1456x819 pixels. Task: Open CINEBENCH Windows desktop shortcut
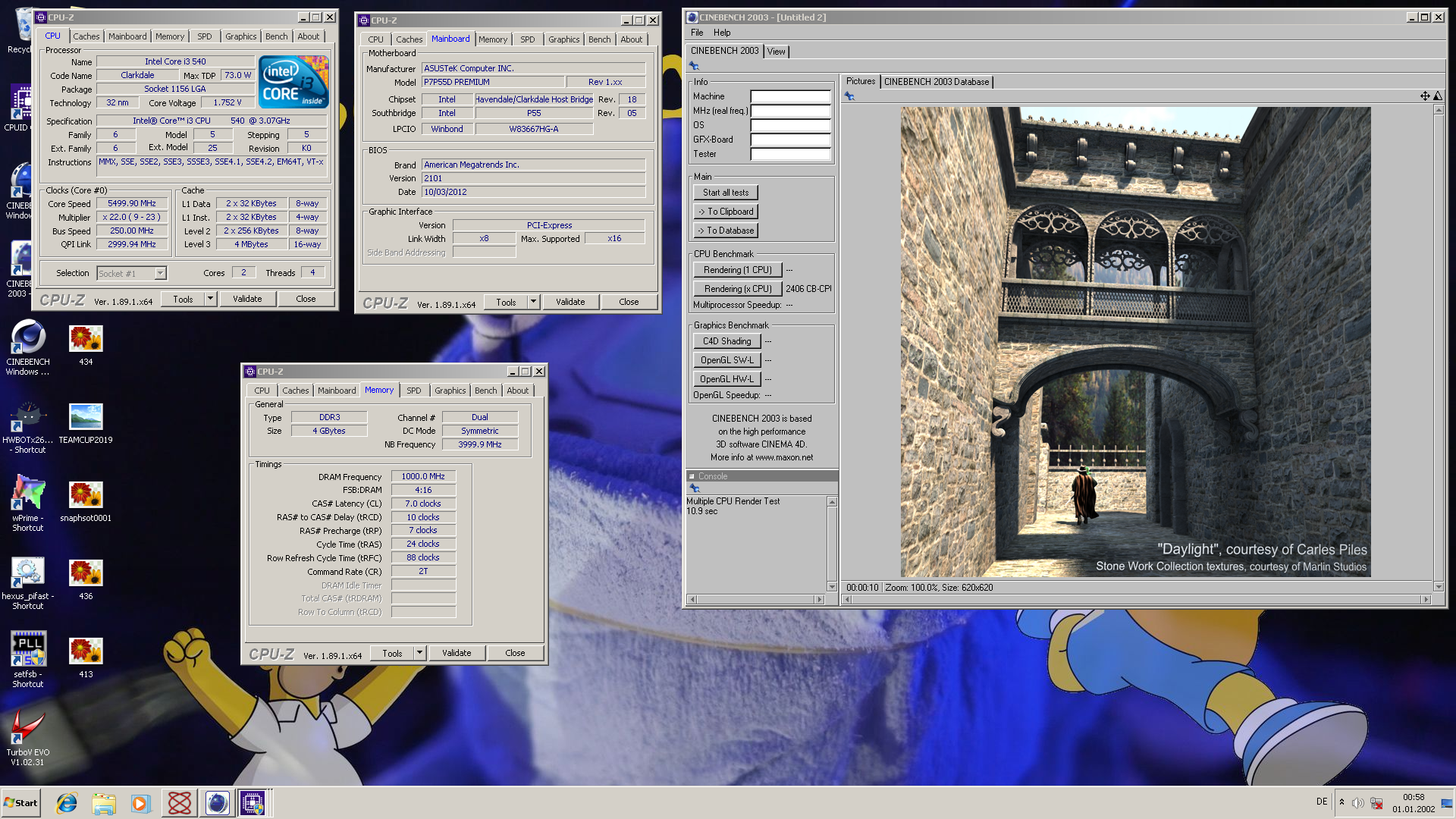[28, 347]
